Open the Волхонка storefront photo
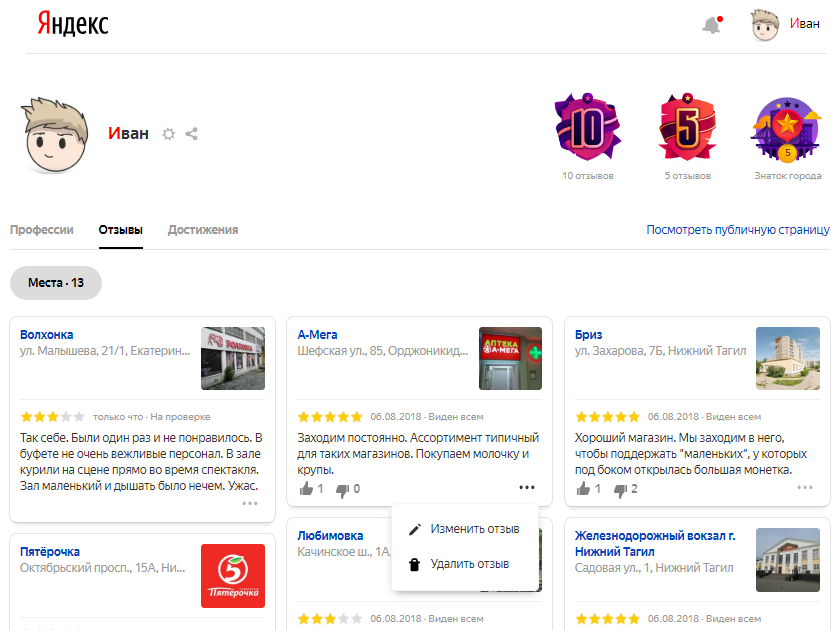The image size is (840, 630). [x=233, y=358]
